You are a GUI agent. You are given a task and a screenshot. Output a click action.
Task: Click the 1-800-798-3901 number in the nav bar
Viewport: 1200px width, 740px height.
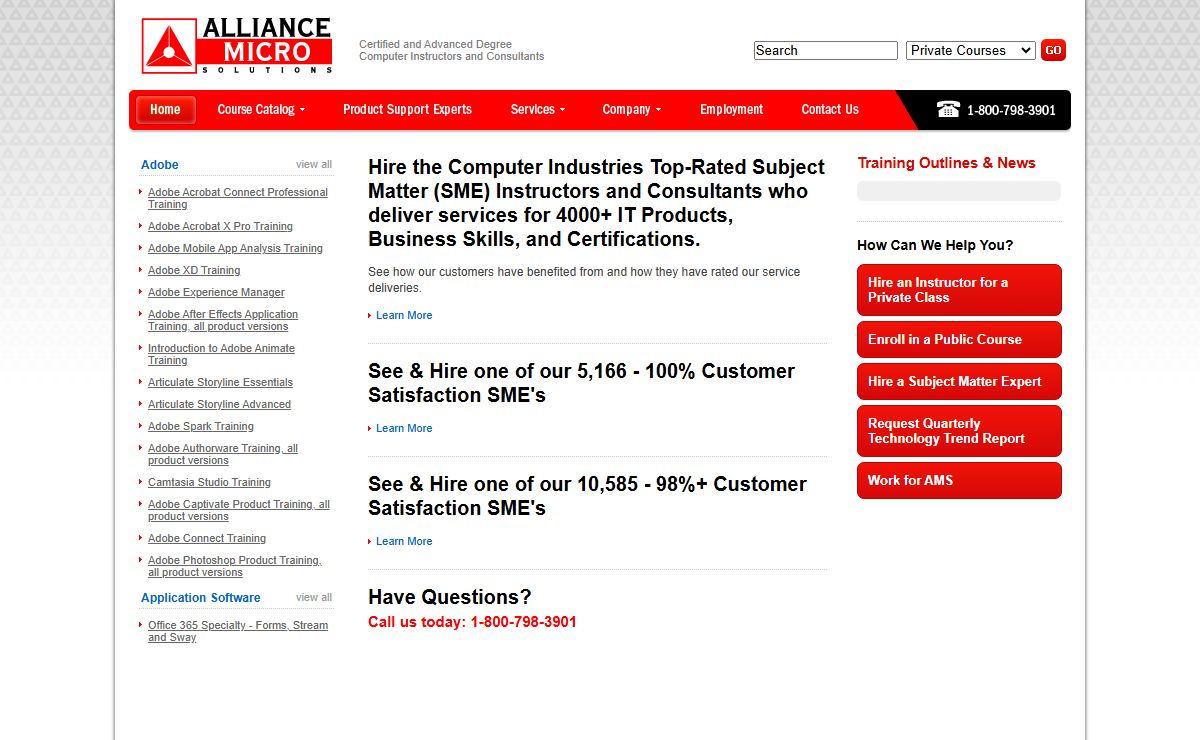pos(1011,110)
